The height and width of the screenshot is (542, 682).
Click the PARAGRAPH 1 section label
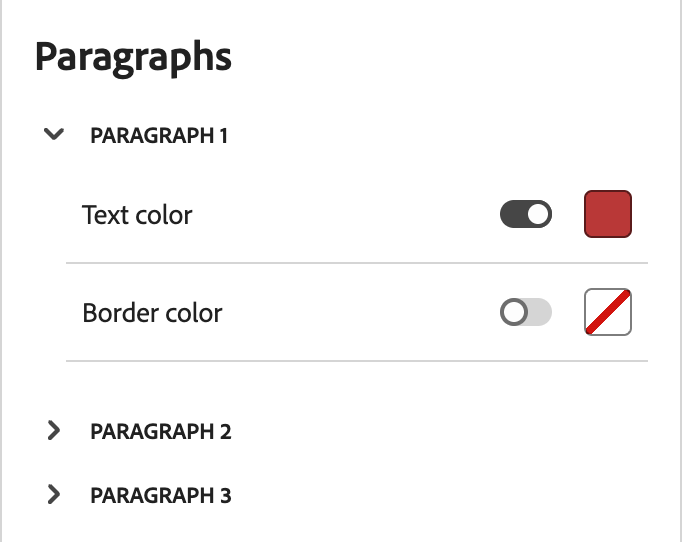pyautogui.click(x=159, y=136)
